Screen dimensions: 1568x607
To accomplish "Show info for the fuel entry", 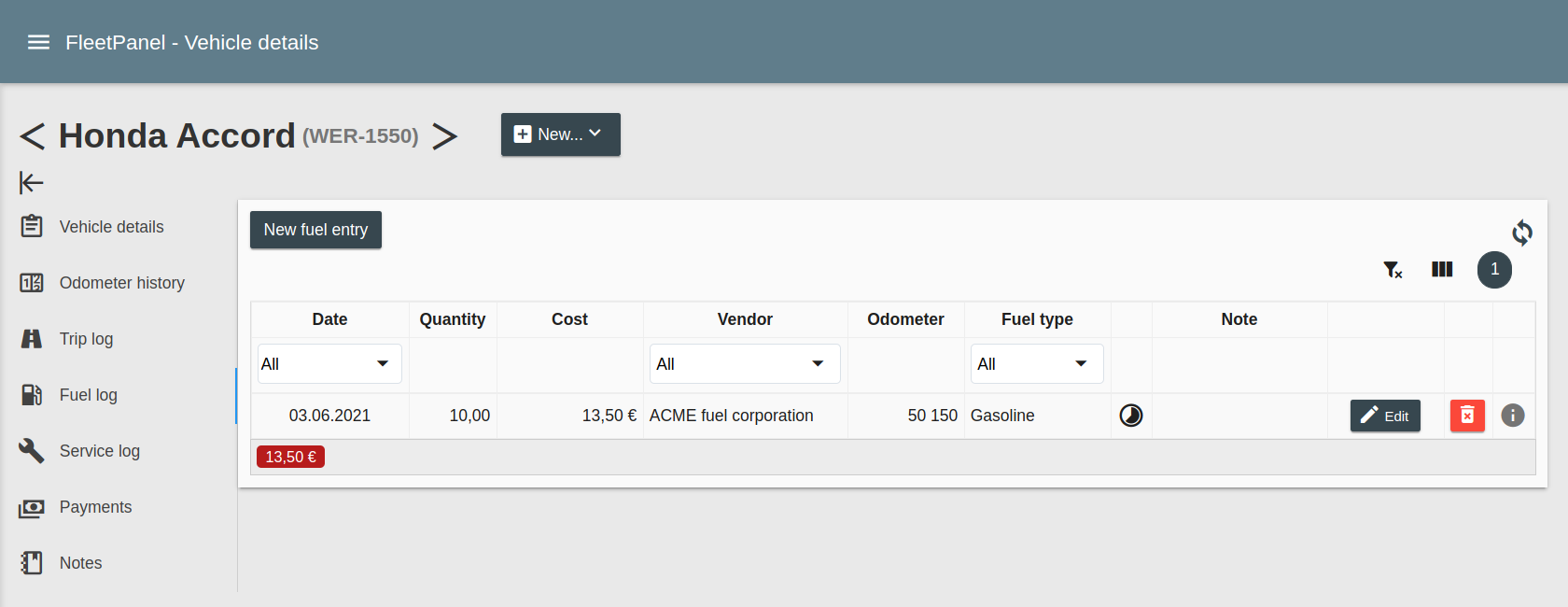I will pyautogui.click(x=1512, y=416).
